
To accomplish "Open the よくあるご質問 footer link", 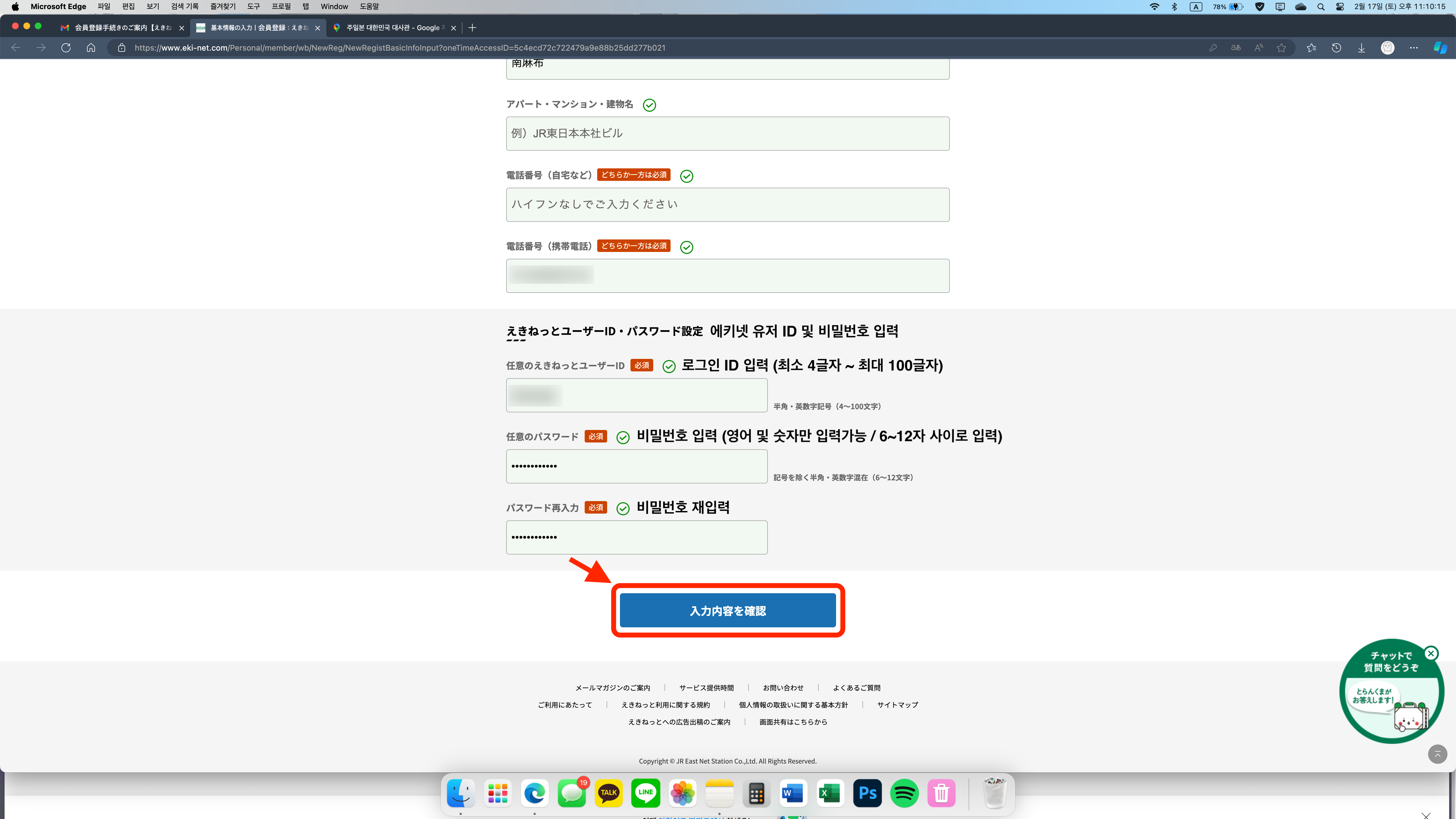I will pos(856,688).
